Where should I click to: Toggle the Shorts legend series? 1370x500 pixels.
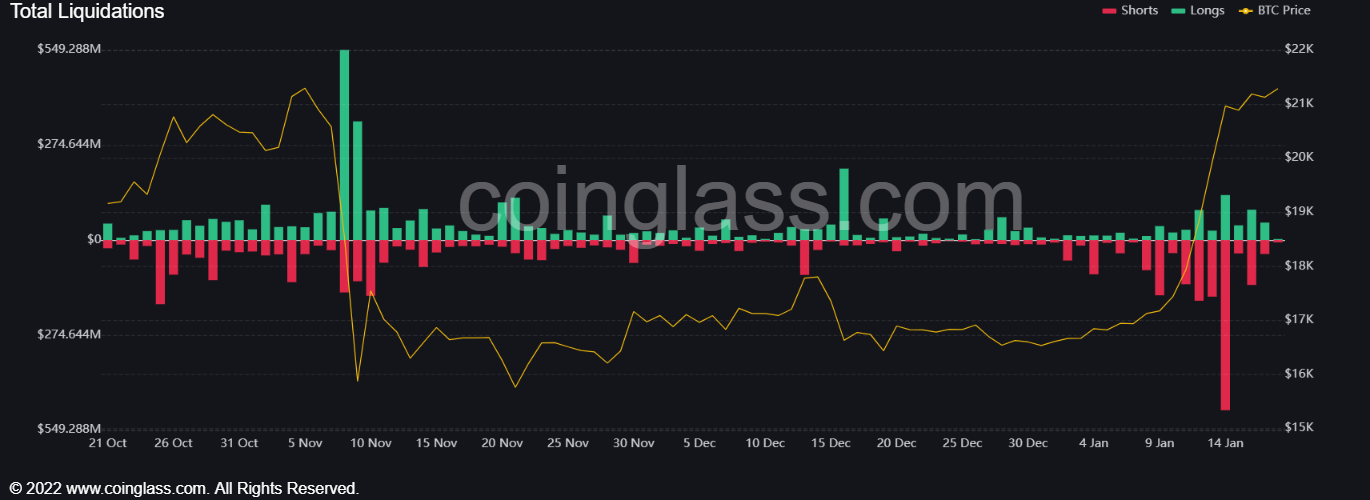1129,10
